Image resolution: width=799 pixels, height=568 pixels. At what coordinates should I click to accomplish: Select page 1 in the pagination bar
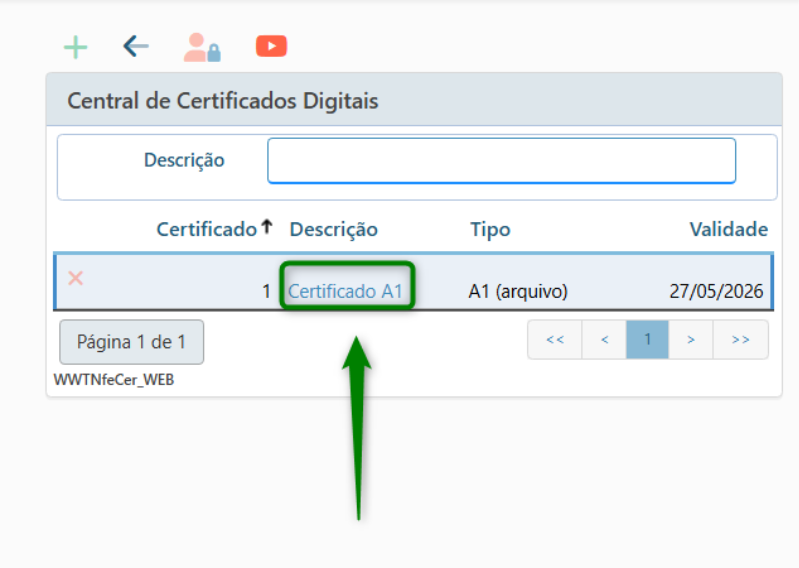647,340
